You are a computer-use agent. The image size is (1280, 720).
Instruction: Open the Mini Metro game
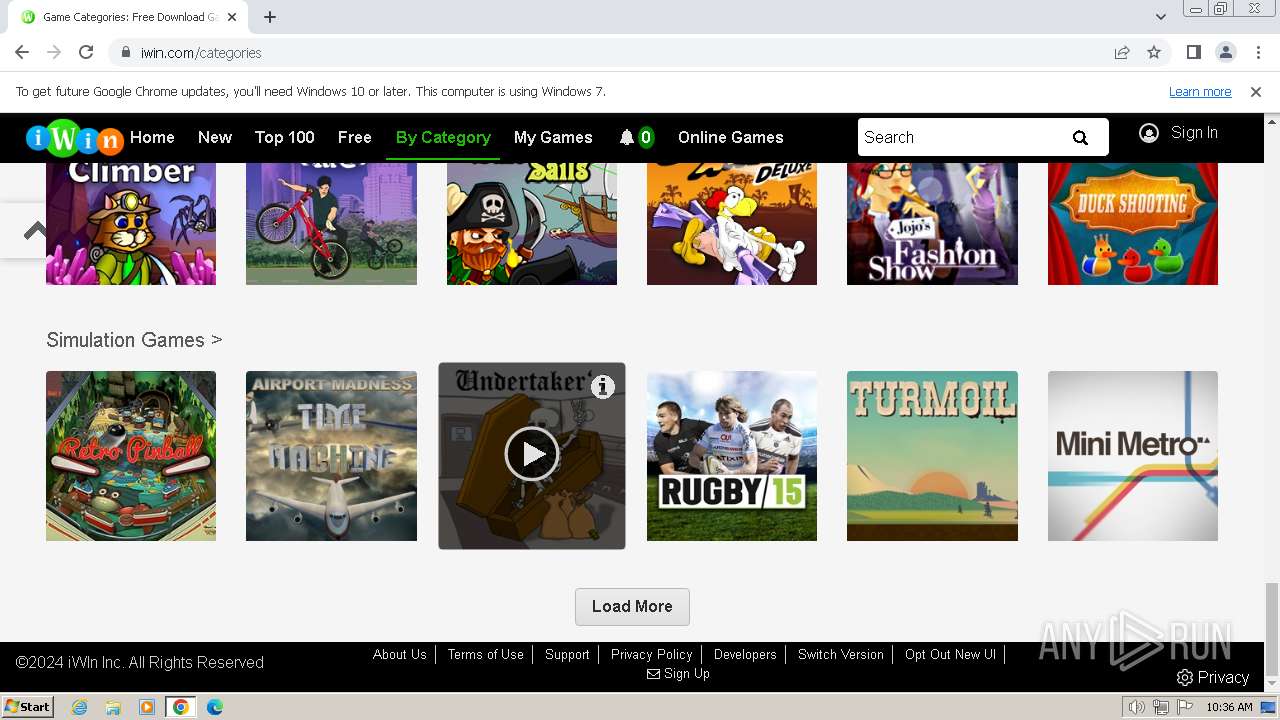tap(1133, 456)
